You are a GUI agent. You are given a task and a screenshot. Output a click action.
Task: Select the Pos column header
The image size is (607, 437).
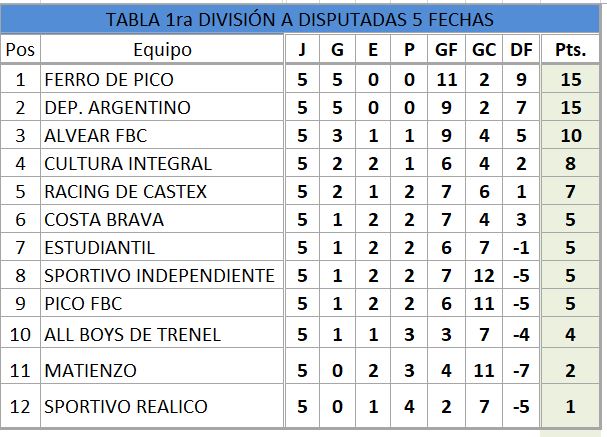pyautogui.click(x=20, y=50)
